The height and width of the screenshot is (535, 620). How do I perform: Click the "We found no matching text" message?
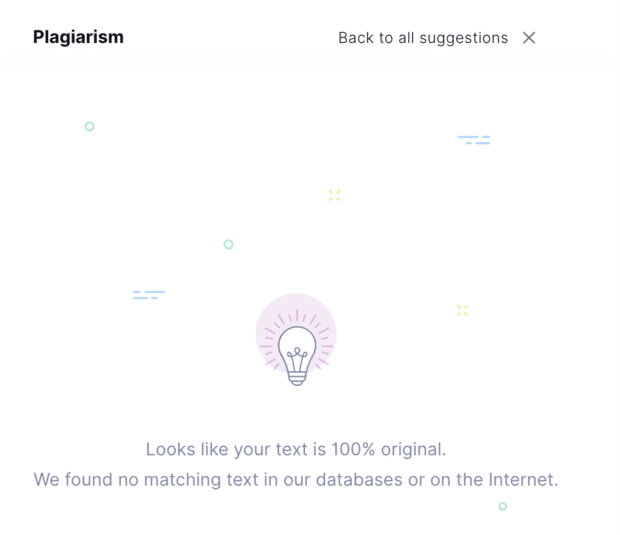[x=295, y=480]
